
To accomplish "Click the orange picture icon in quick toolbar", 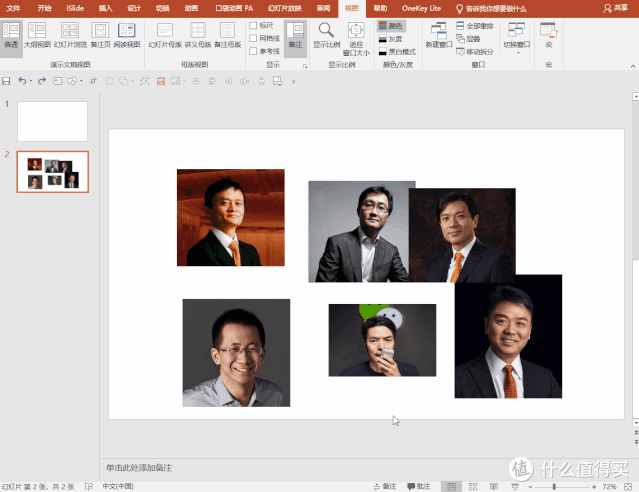I will tap(161, 81).
